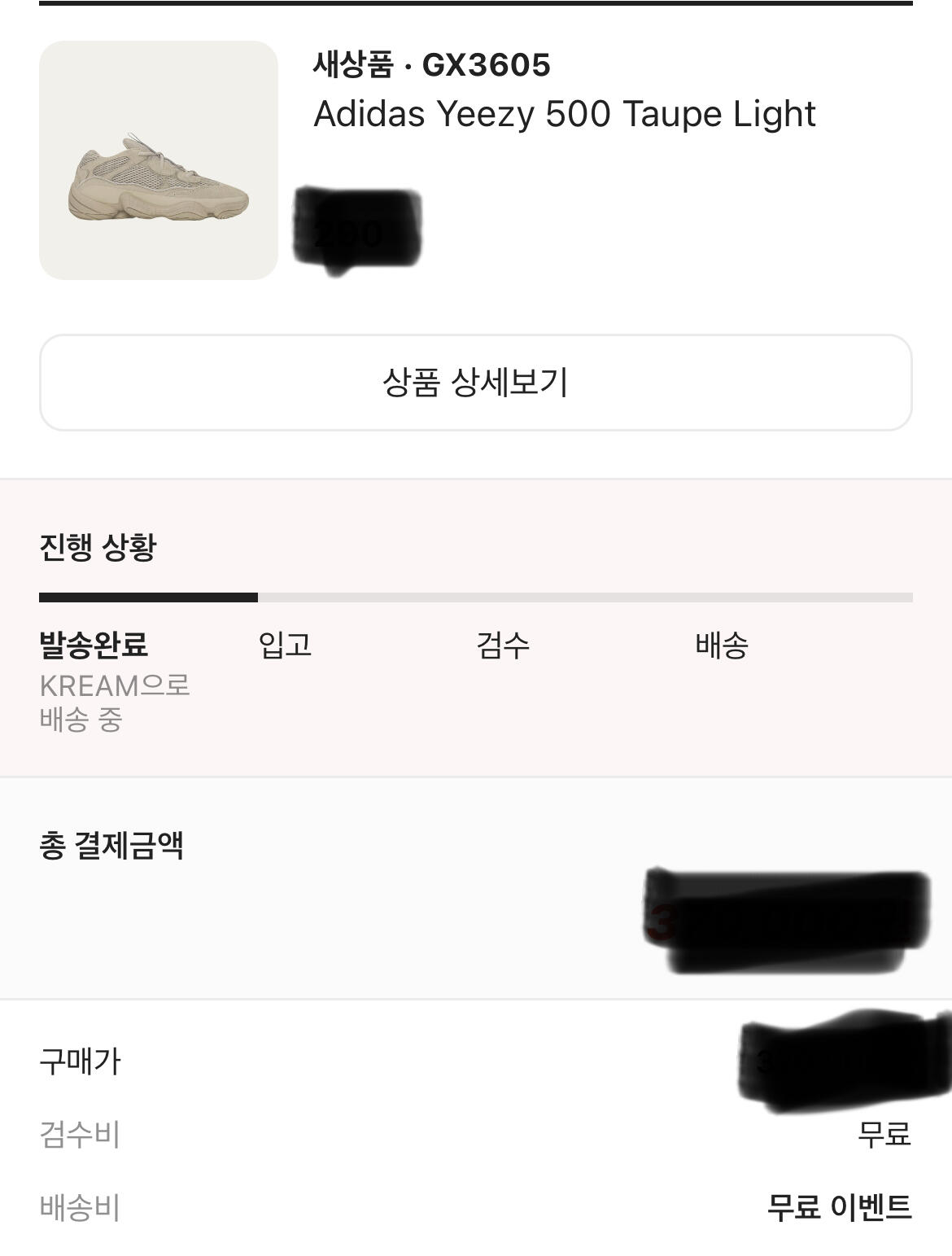Screen dimensions: 952x1256
Task: Tap the 배송비 row label
Action: (x=80, y=1207)
